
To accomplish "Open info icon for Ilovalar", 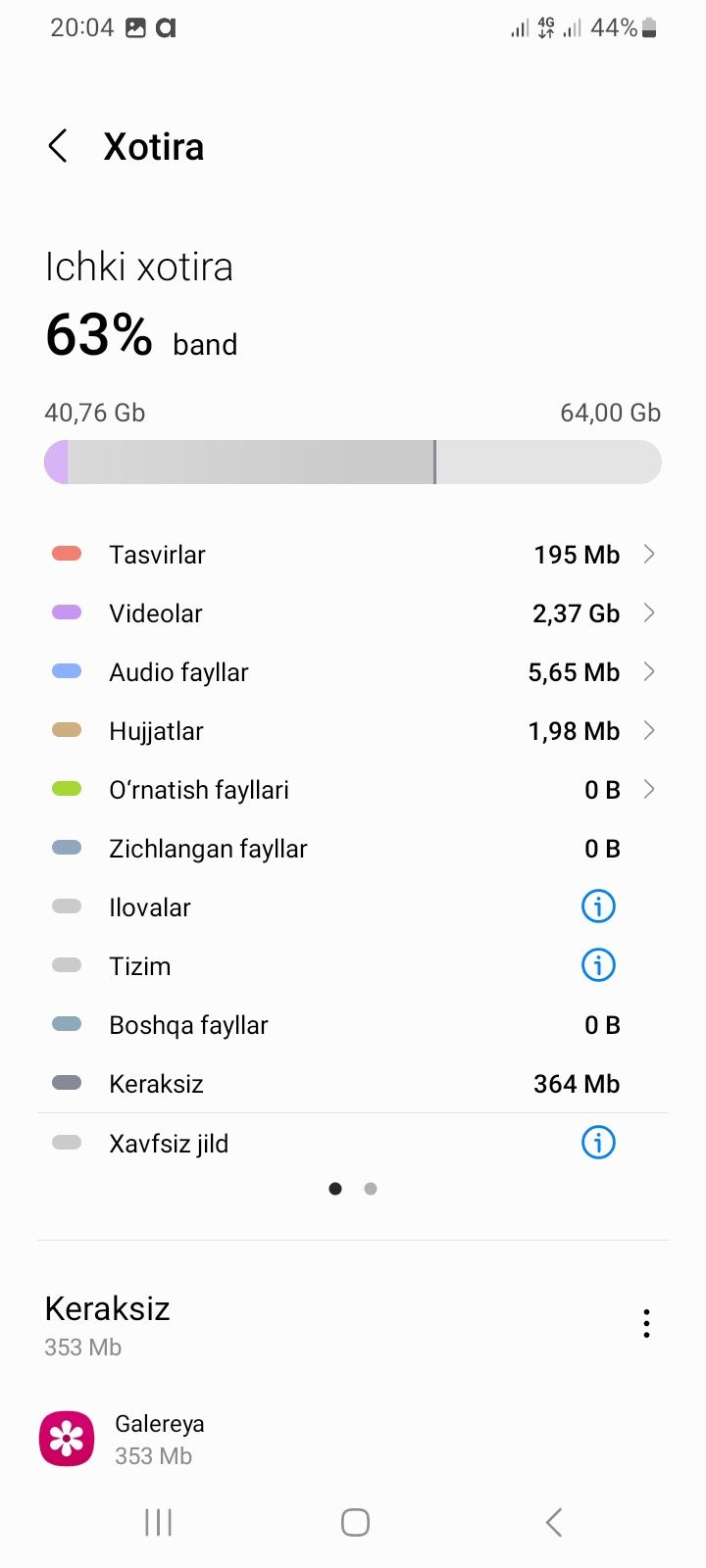I will 598,906.
